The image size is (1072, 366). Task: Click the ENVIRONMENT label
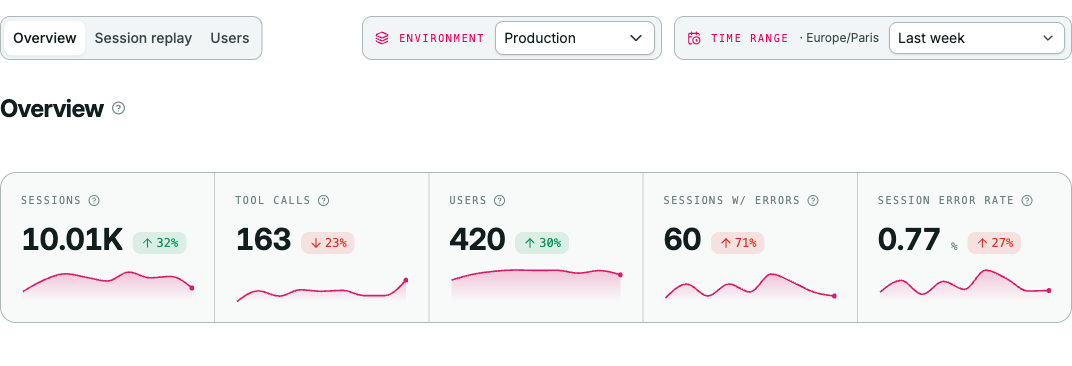442,38
